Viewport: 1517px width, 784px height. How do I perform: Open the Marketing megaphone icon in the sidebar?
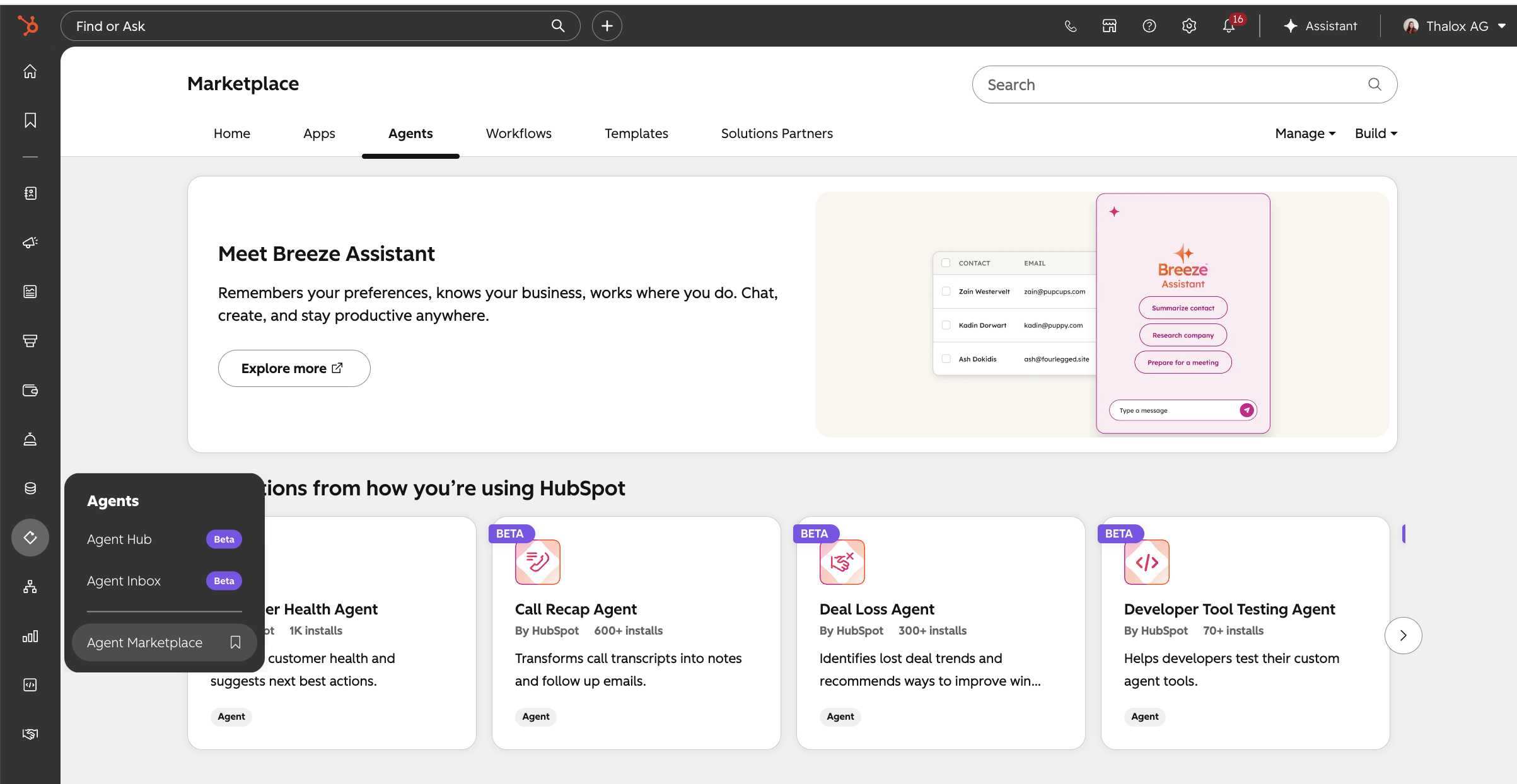[30, 243]
